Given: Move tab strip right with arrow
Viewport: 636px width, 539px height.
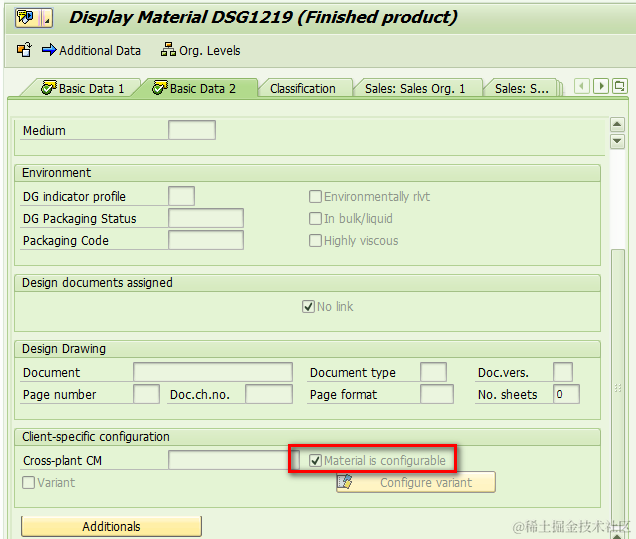Looking at the screenshot, I should (x=601, y=86).
